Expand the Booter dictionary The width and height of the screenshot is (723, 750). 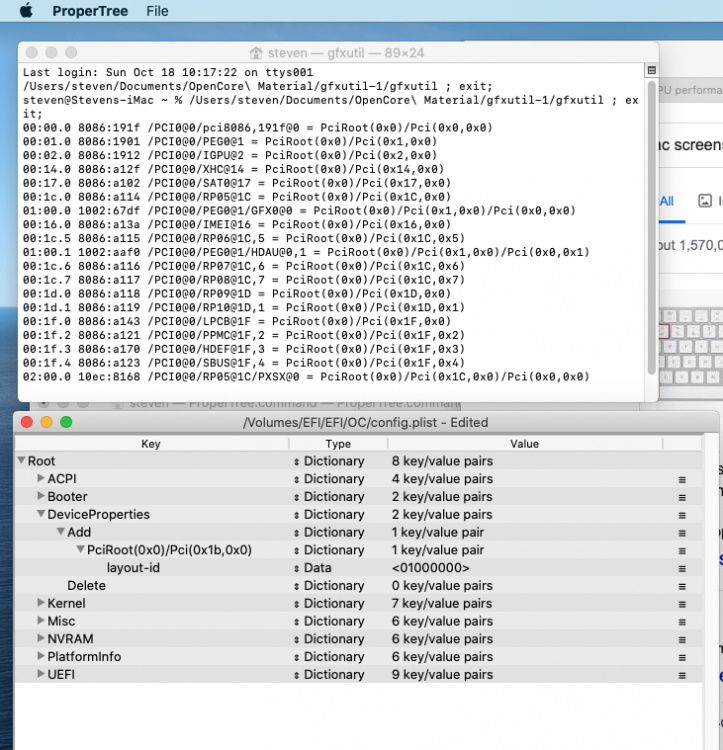[x=41, y=496]
